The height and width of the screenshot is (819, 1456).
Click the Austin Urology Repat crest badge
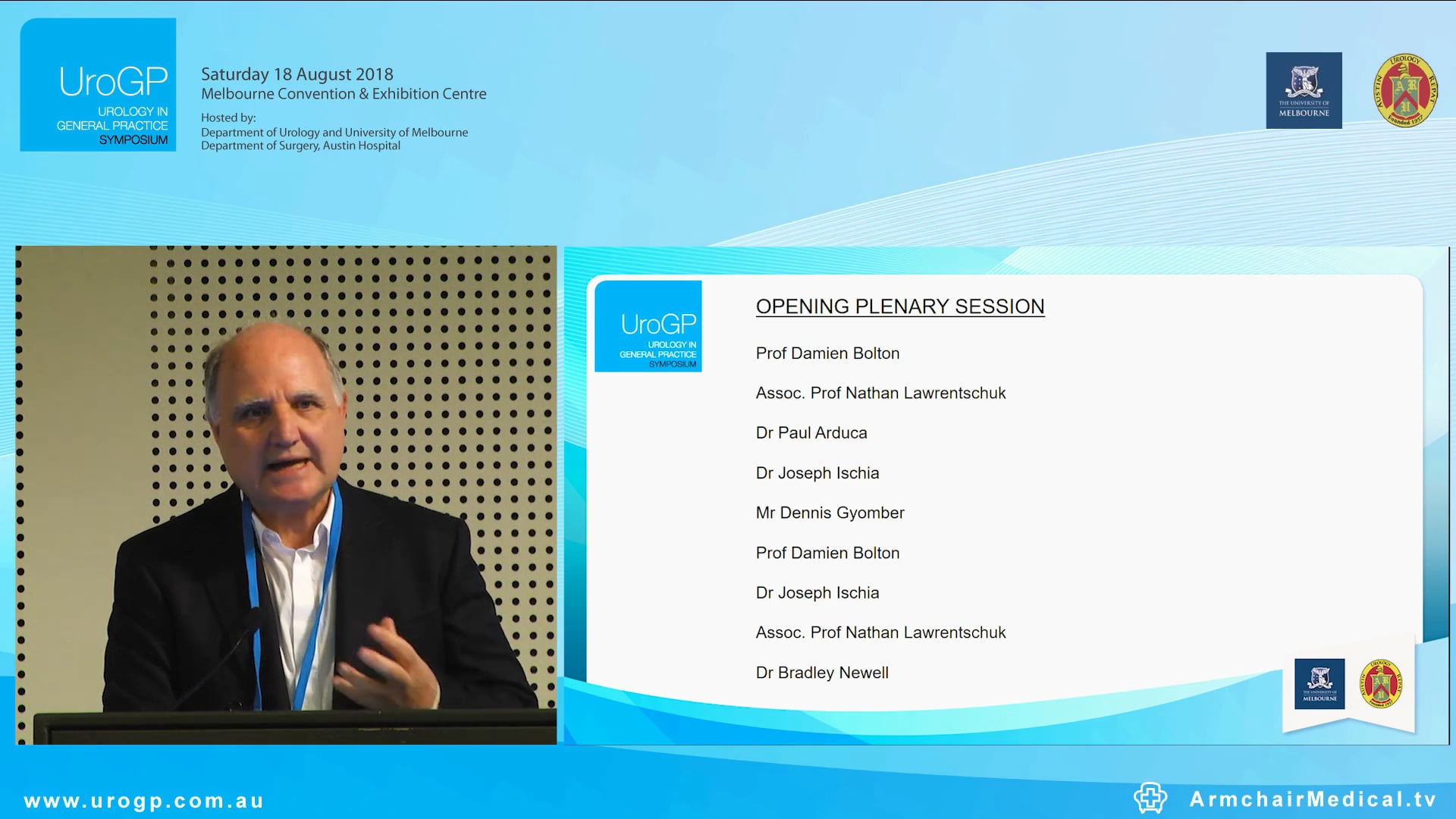(1405, 89)
